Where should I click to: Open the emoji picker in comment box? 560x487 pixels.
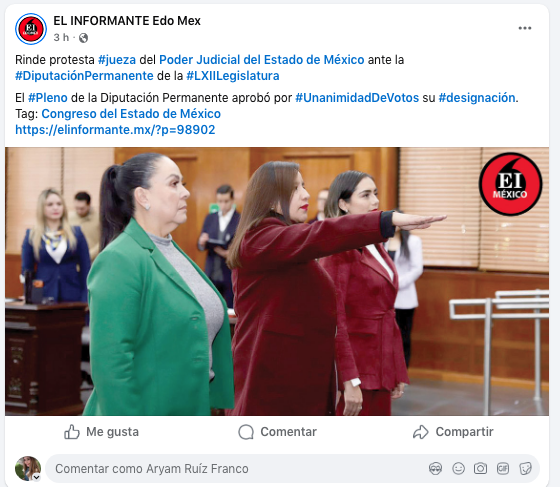(x=458, y=468)
